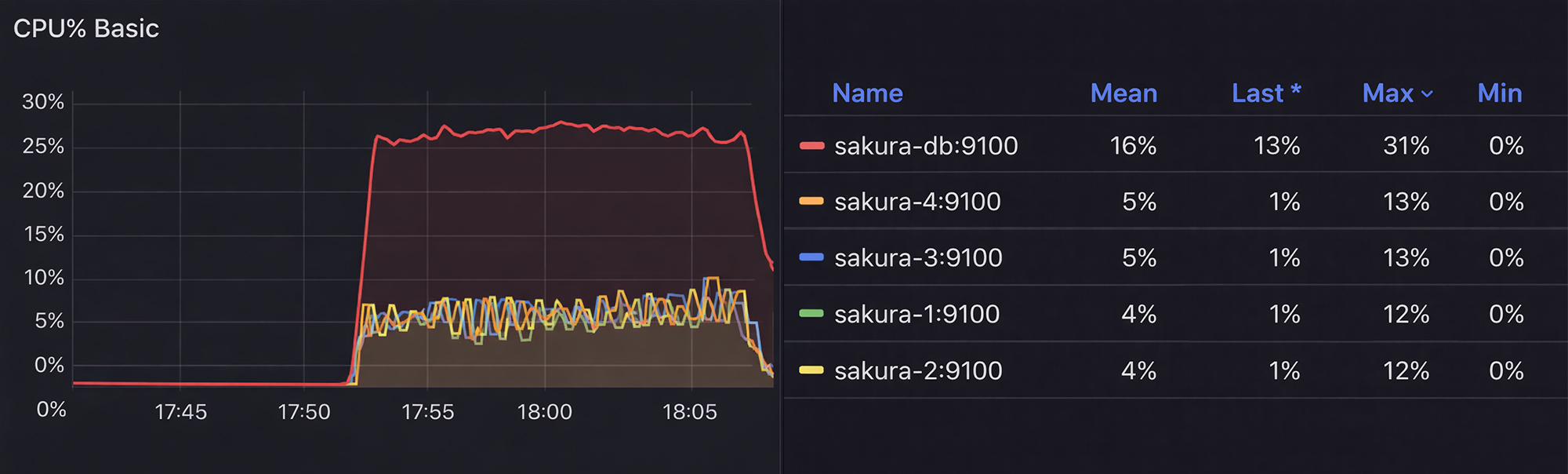Open the CPU% Basic panel title menu
Screen dimensions: 1568x474
(86, 28)
